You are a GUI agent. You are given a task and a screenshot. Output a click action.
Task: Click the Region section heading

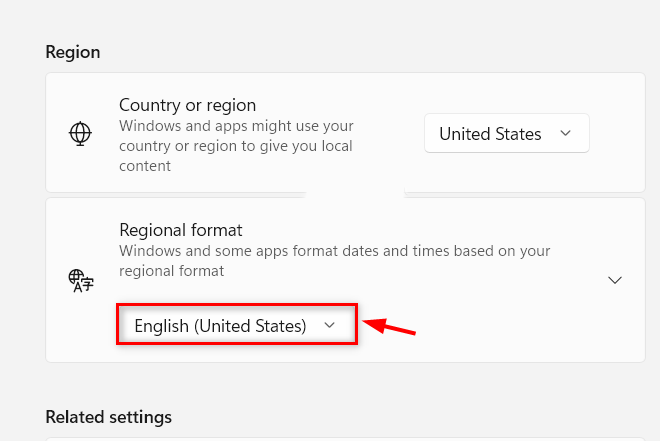[73, 52]
